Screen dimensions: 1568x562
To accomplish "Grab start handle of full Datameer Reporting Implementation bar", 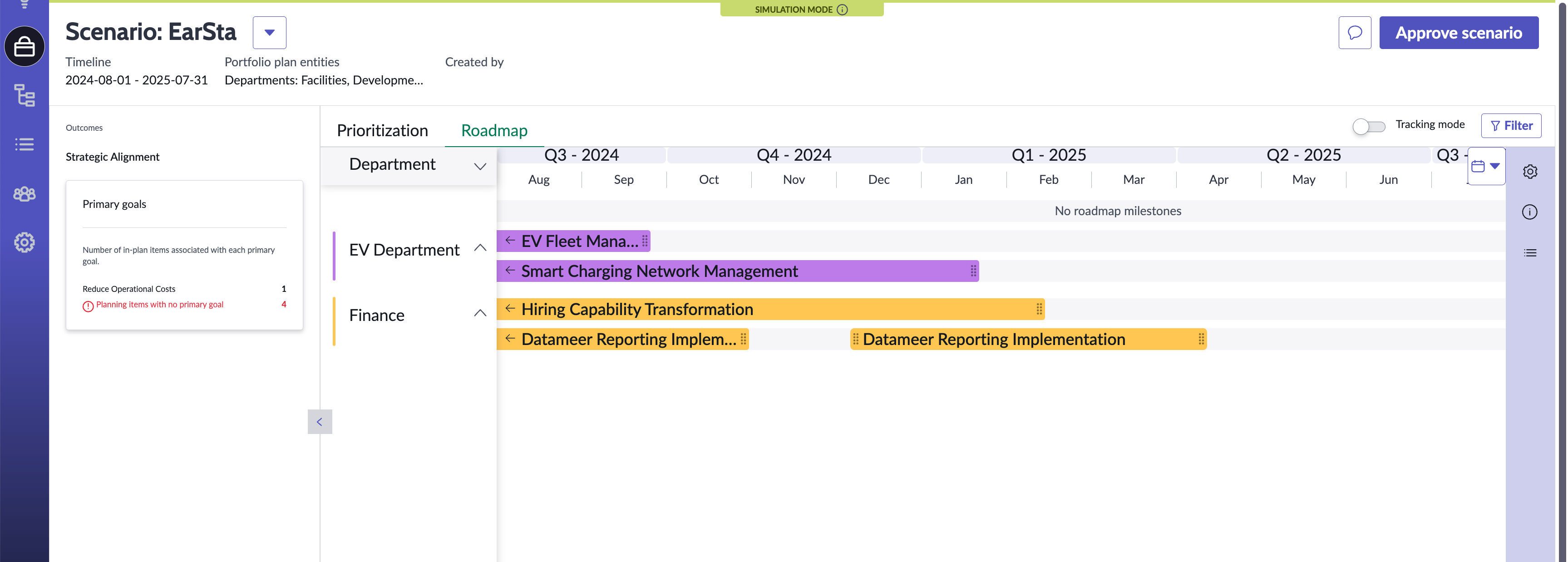I will pyautogui.click(x=855, y=339).
